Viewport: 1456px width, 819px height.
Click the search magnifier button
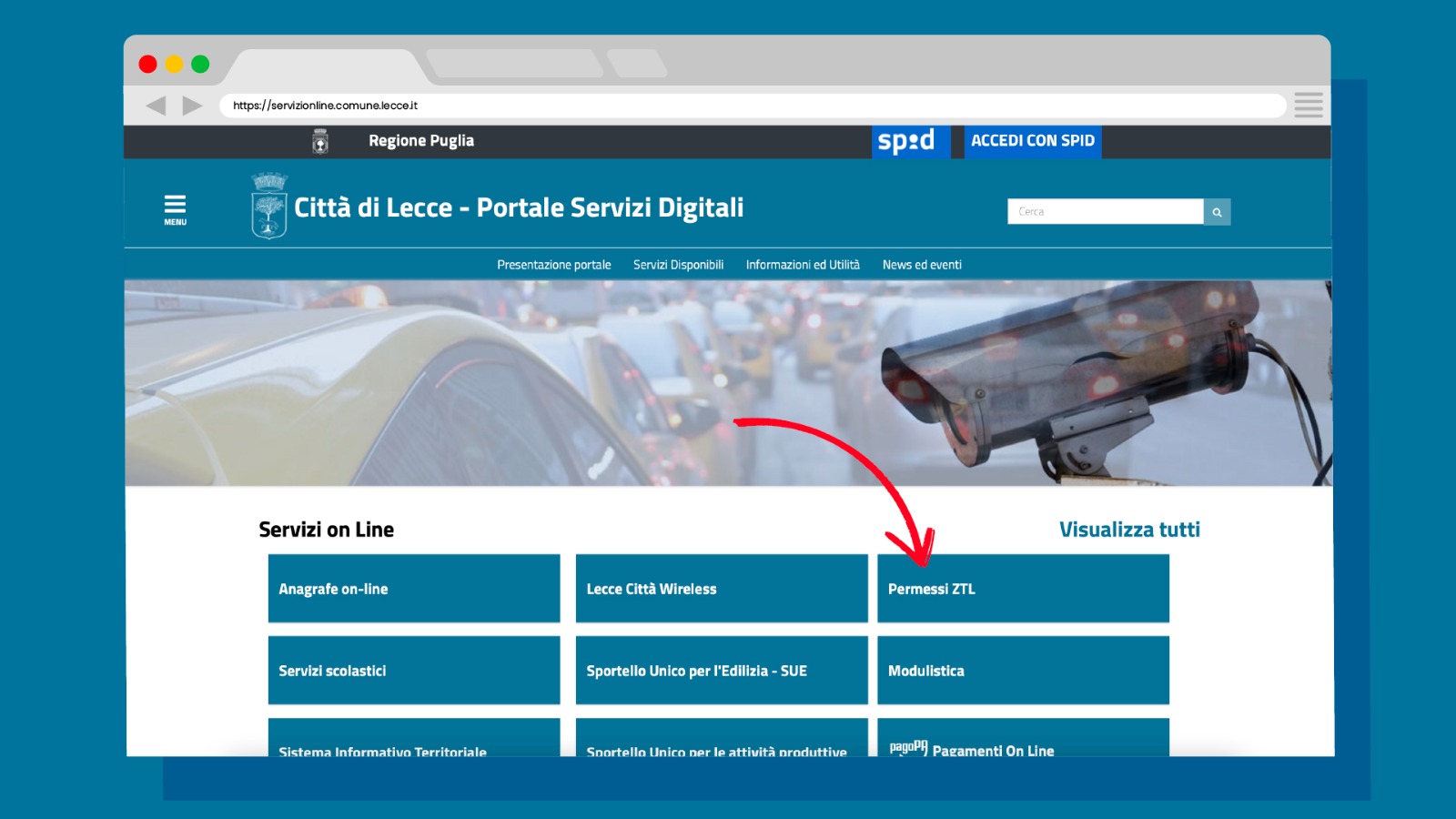click(x=1217, y=212)
